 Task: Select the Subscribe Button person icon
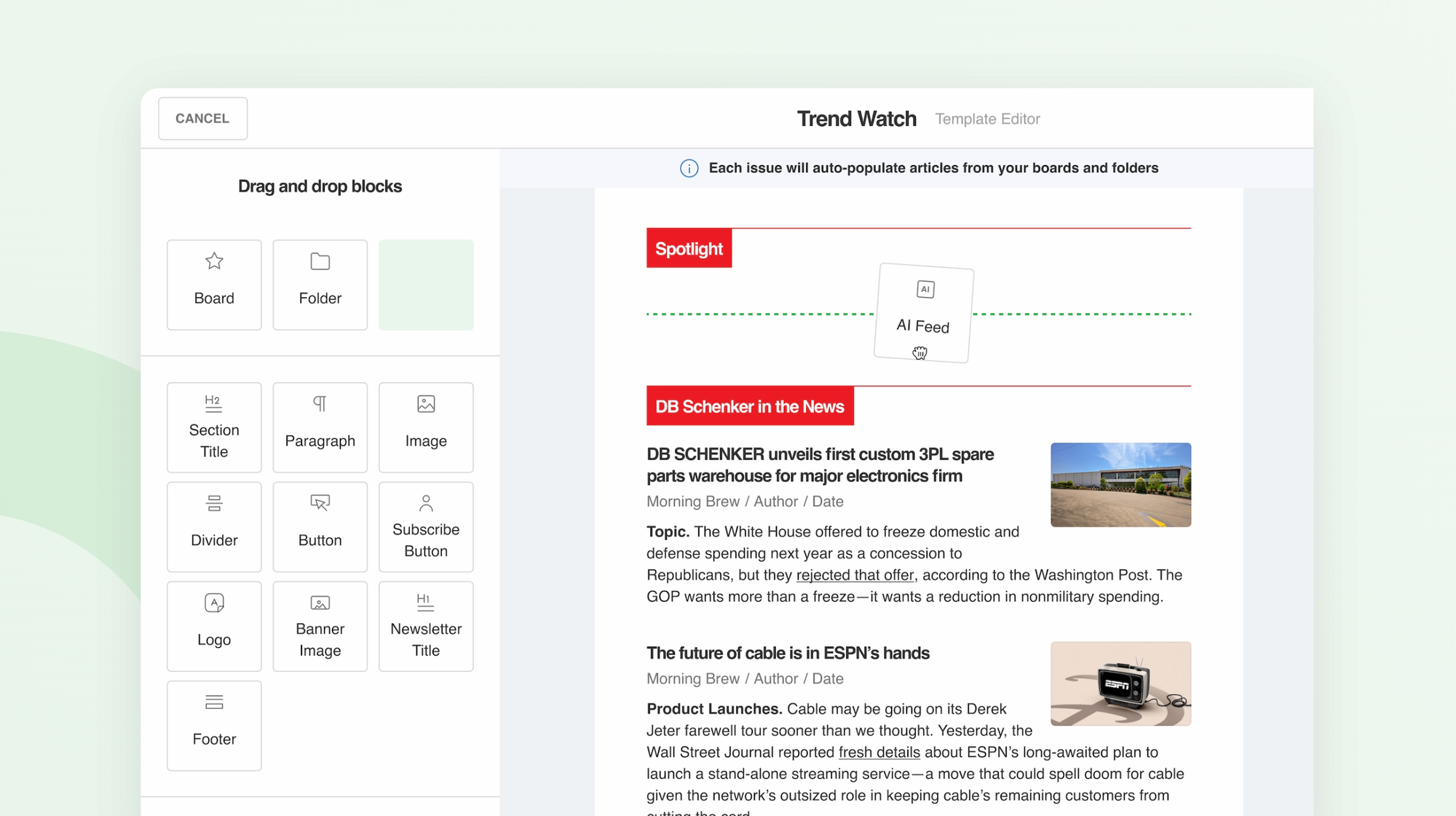426,503
